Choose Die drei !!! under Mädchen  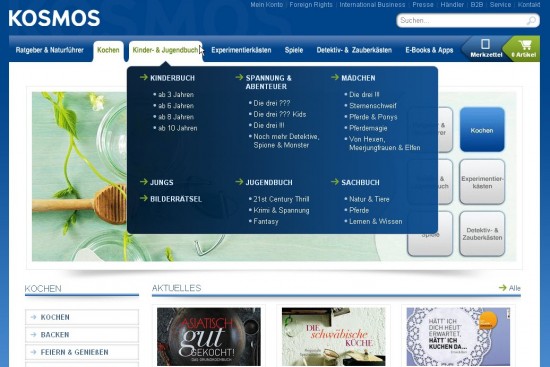point(364,94)
